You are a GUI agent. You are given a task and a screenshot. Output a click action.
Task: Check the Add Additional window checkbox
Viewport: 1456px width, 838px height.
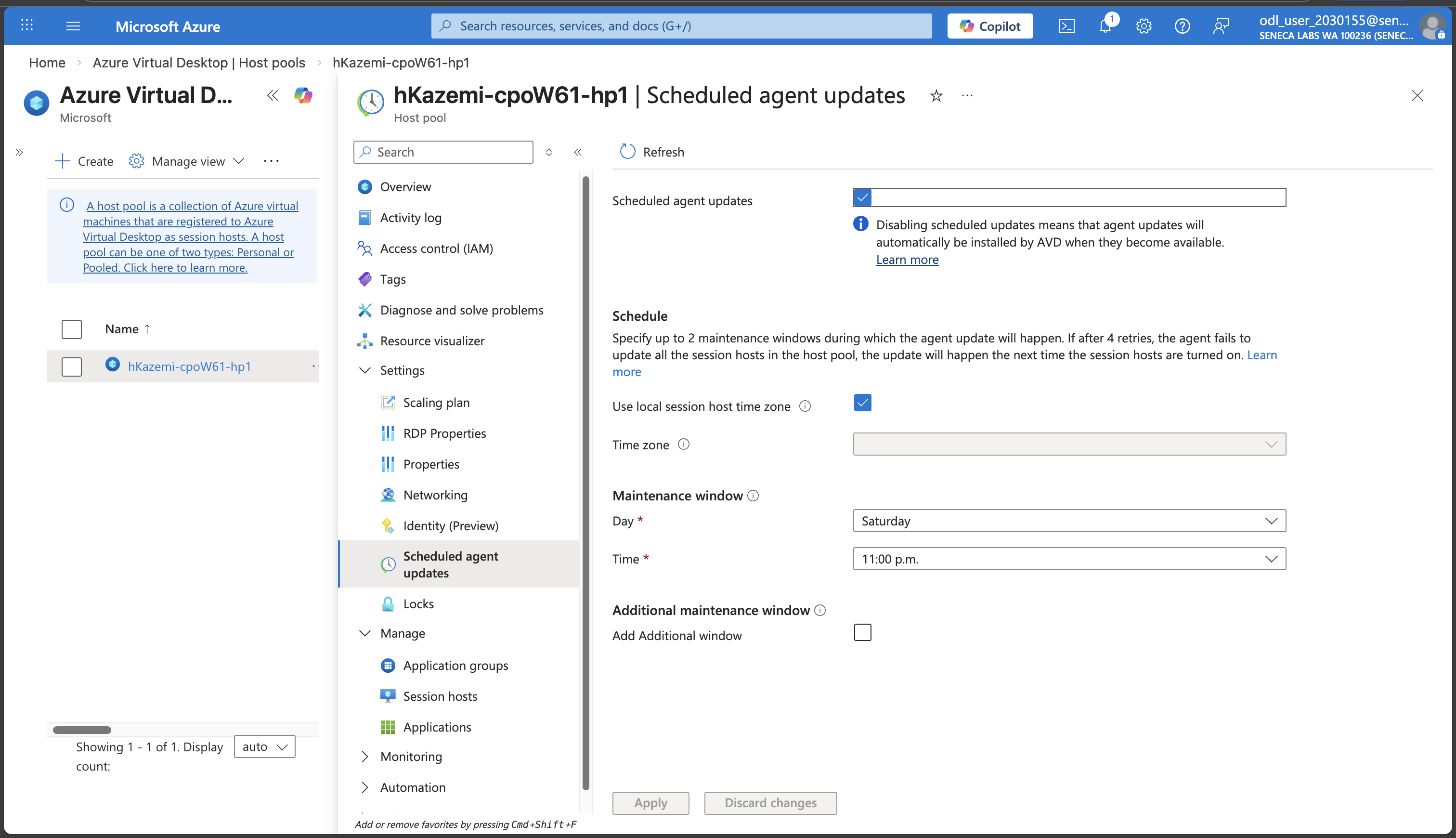[862, 632]
